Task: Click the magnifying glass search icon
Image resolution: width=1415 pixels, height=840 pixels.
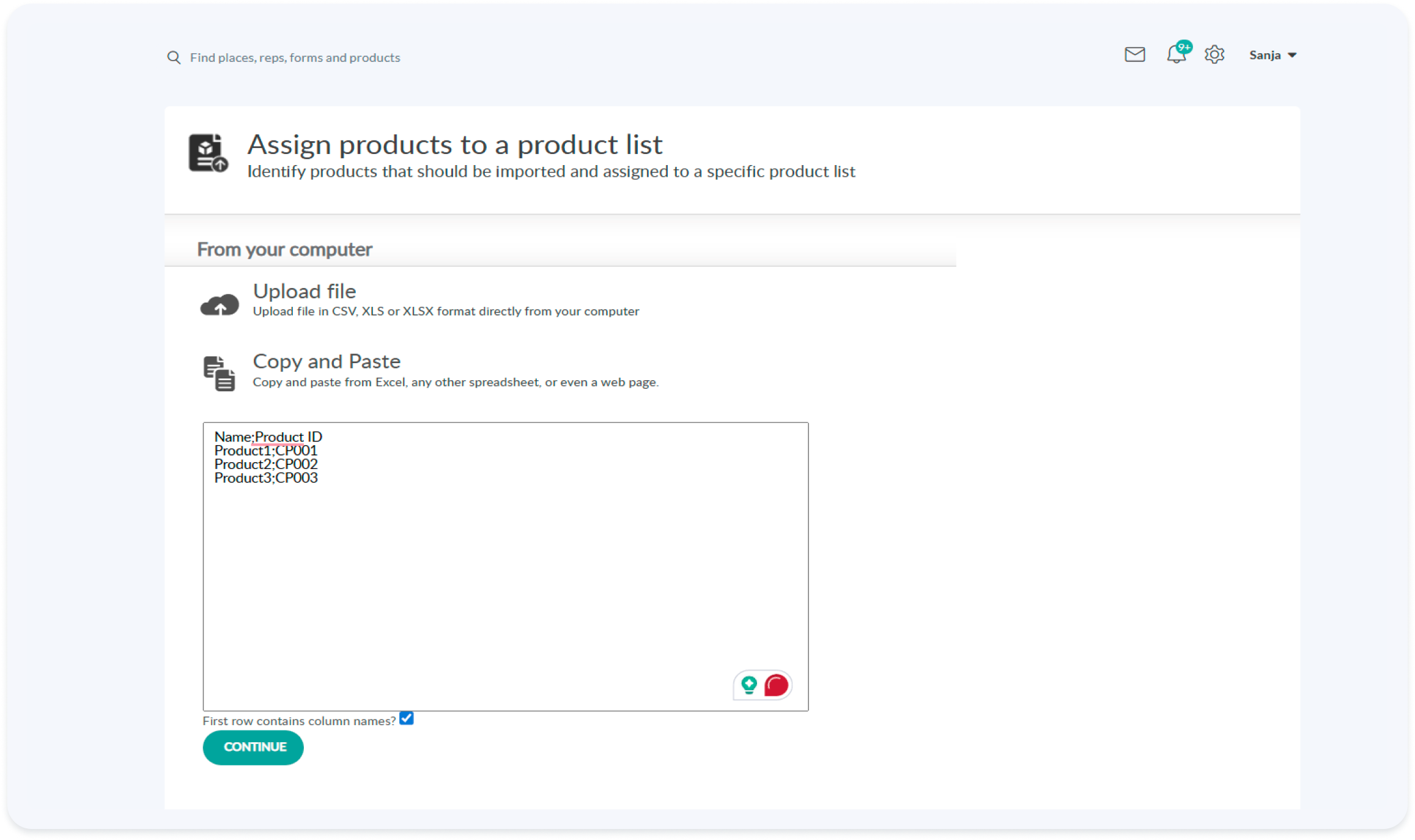Action: [x=174, y=57]
